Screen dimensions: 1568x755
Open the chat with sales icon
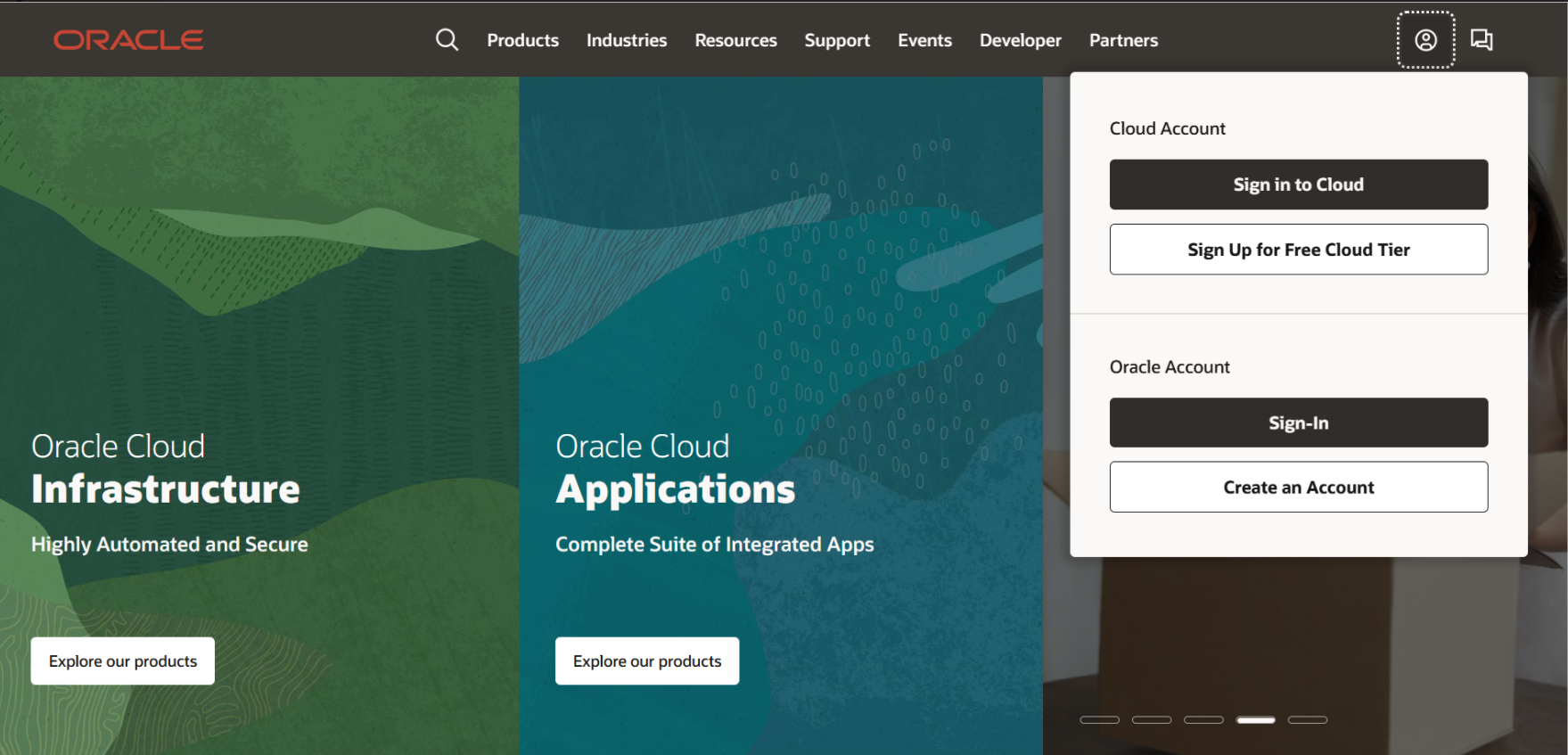pyautogui.click(x=1482, y=40)
